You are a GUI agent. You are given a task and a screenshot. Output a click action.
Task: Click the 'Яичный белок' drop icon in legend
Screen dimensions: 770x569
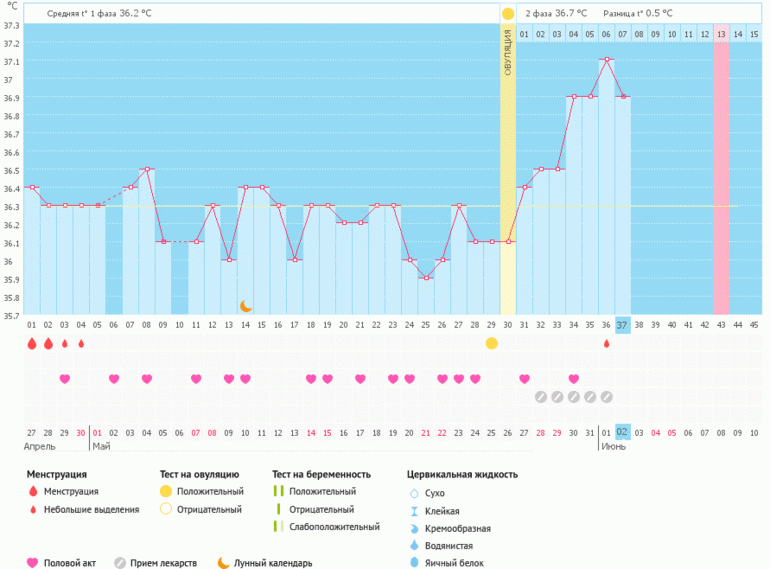414,562
